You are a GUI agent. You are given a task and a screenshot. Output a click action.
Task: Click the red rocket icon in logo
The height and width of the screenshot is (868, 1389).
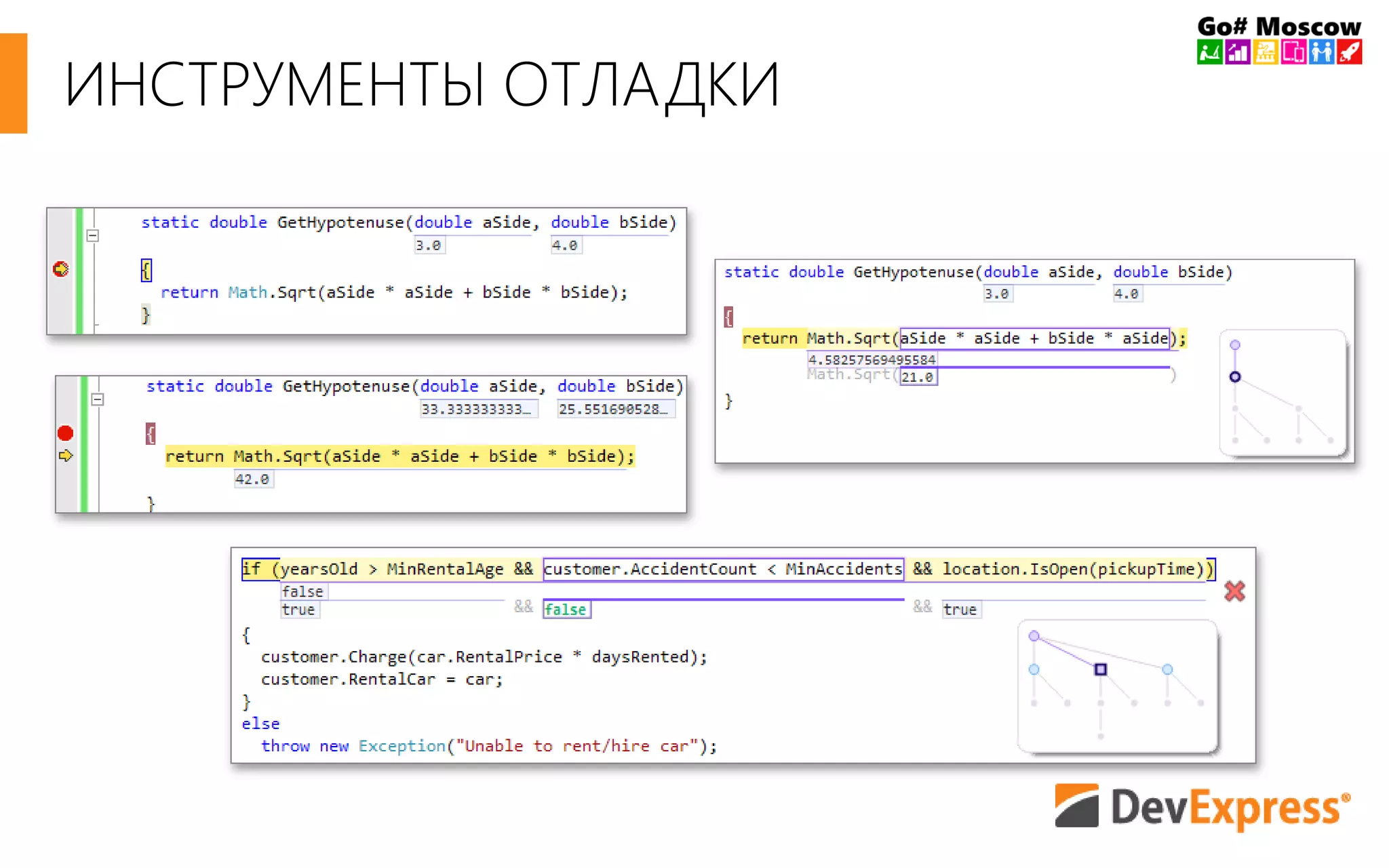click(1350, 52)
